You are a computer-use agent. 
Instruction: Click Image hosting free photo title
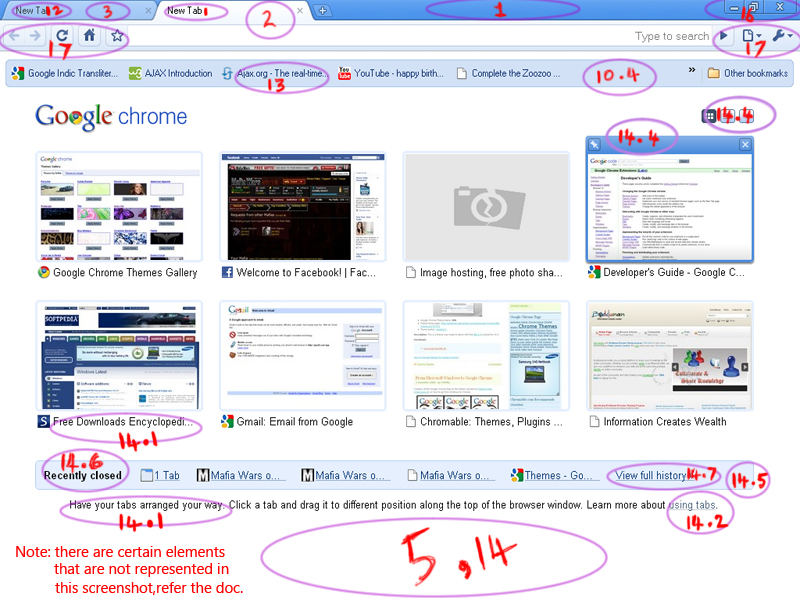[x=491, y=272]
